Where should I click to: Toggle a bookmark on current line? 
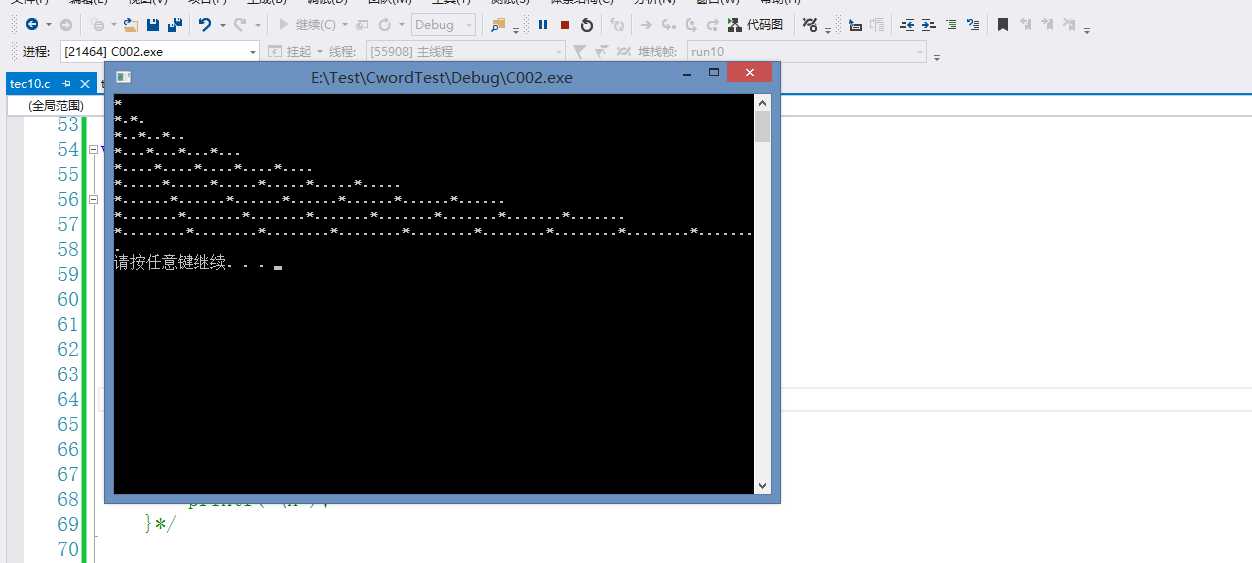[1003, 24]
